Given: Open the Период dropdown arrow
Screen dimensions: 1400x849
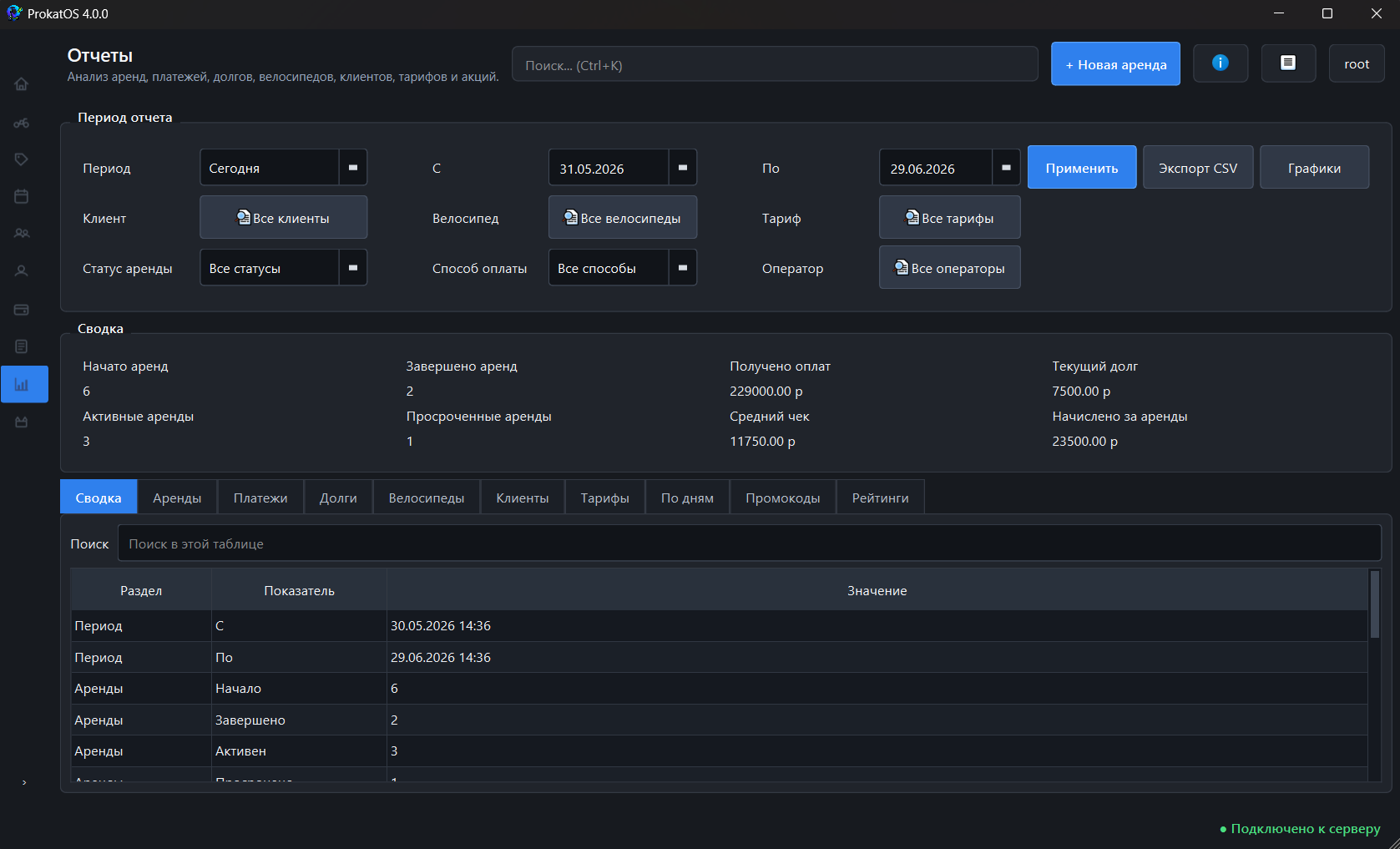Looking at the screenshot, I should (353, 168).
